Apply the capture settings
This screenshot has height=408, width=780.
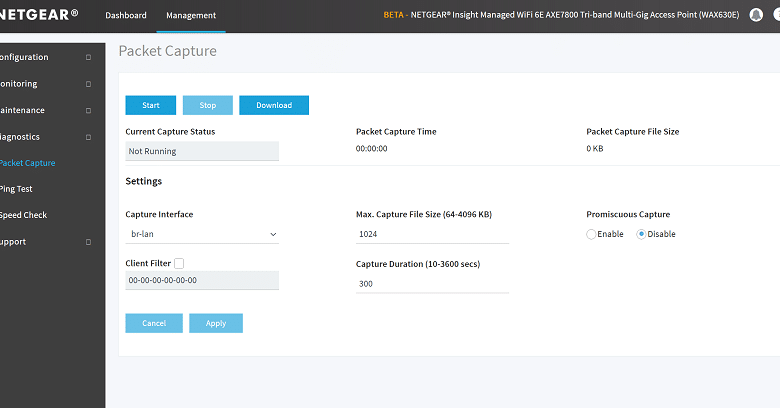pyautogui.click(x=216, y=323)
